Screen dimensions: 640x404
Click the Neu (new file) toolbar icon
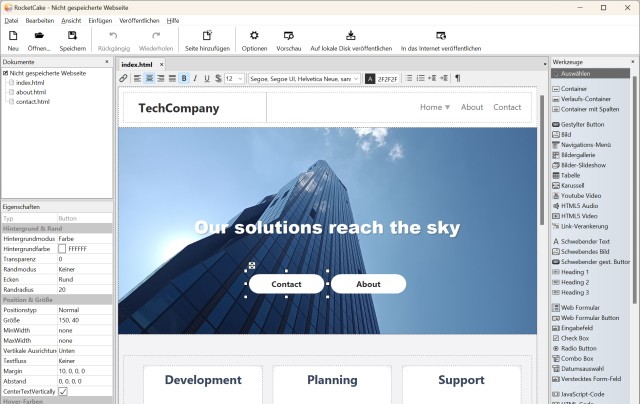(x=13, y=36)
